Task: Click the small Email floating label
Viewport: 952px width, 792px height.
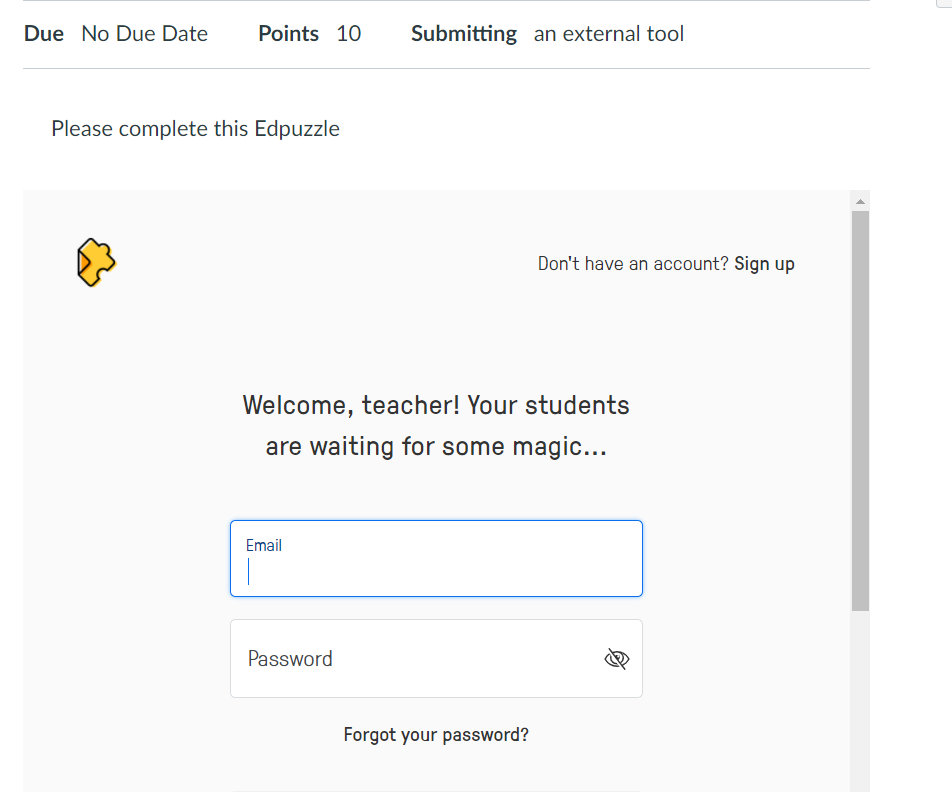Action: 264,545
